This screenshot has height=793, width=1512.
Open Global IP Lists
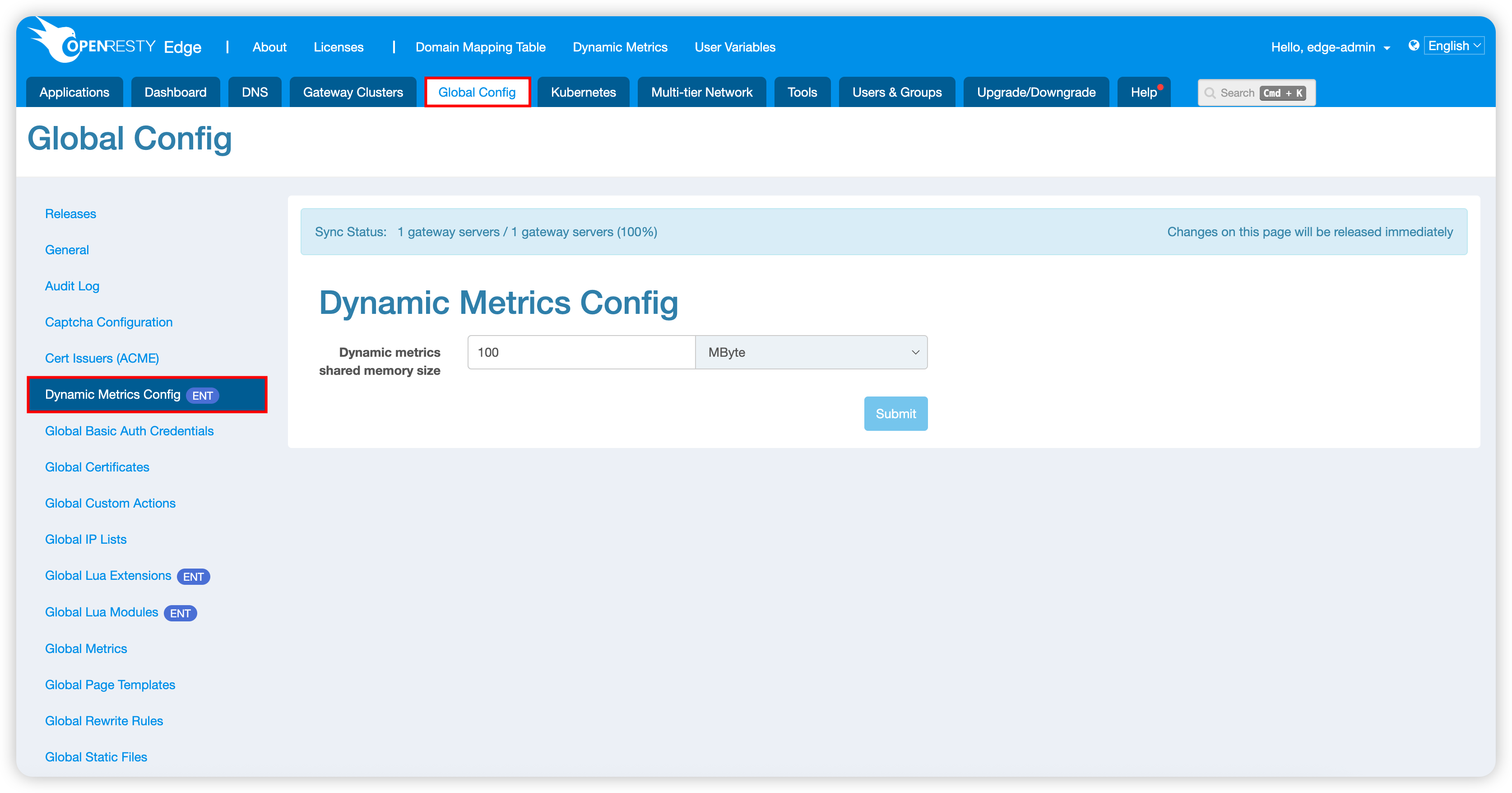coord(86,539)
